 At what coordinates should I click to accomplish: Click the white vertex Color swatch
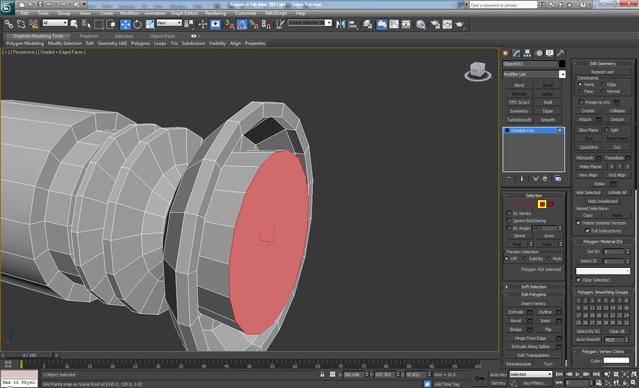tap(616, 361)
